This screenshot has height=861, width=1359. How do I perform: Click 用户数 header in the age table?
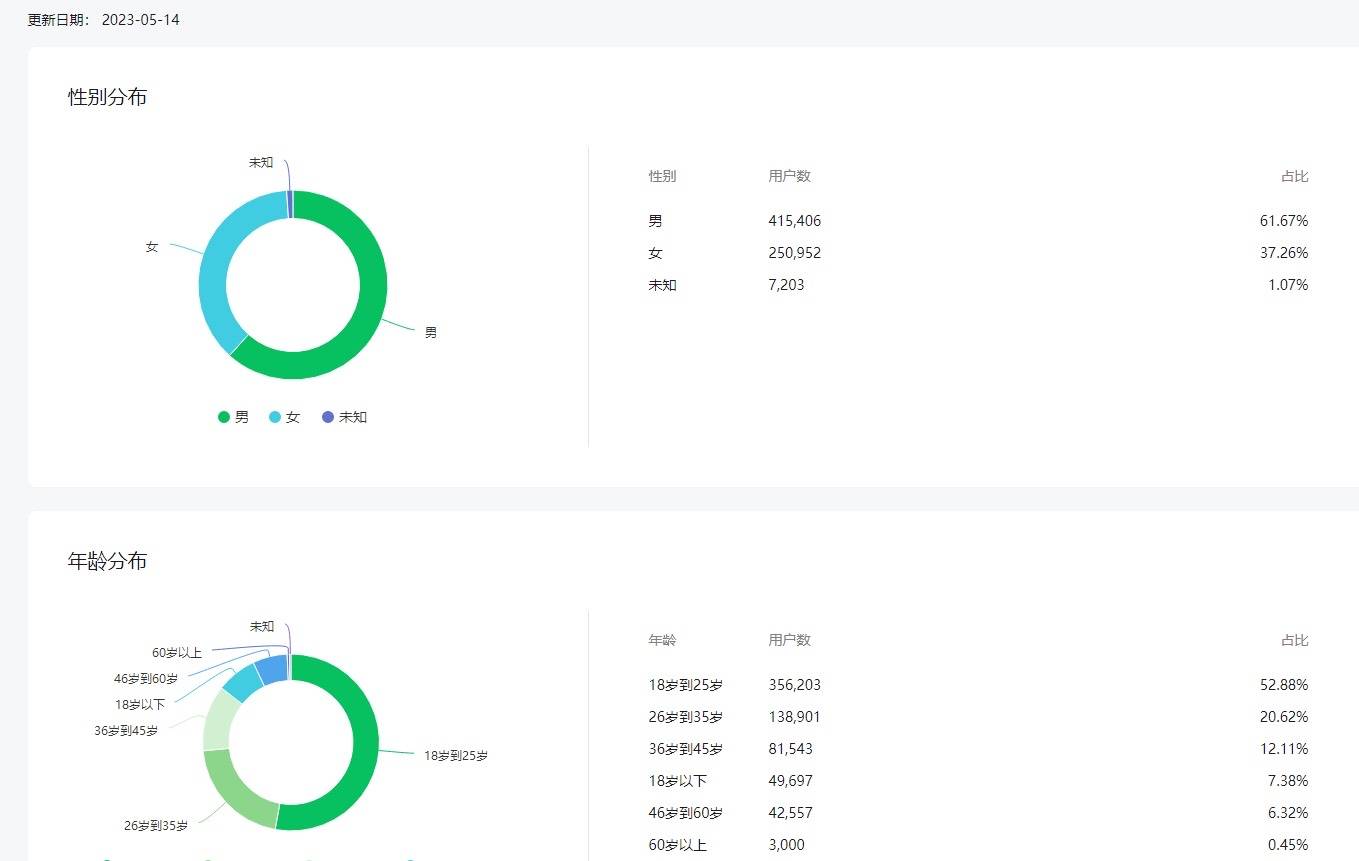click(789, 640)
